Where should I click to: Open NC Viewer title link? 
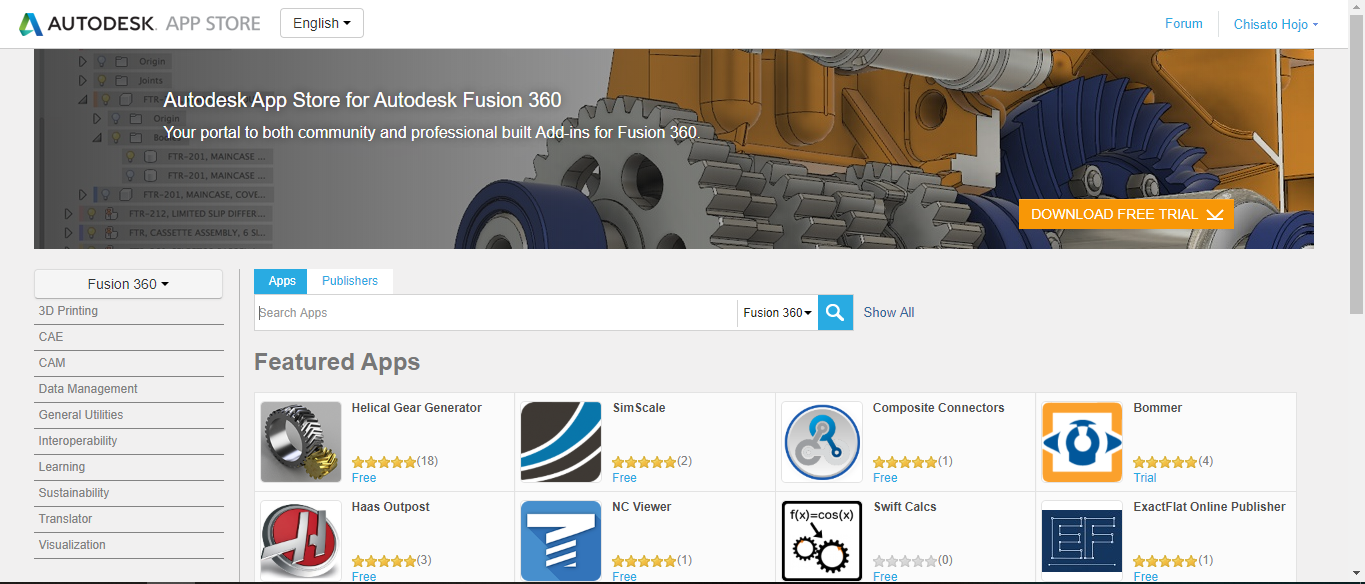[642, 507]
